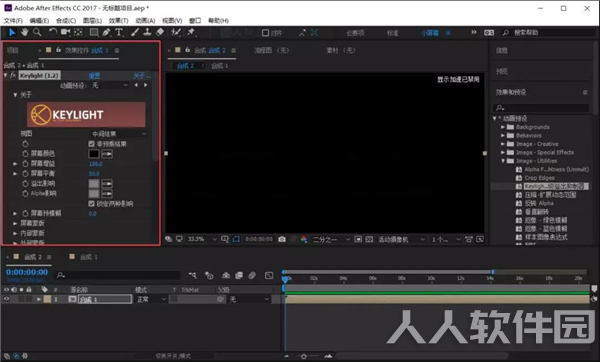Select the Hand tool
Image resolution: width=600 pixels, height=362 pixels.
coord(24,33)
